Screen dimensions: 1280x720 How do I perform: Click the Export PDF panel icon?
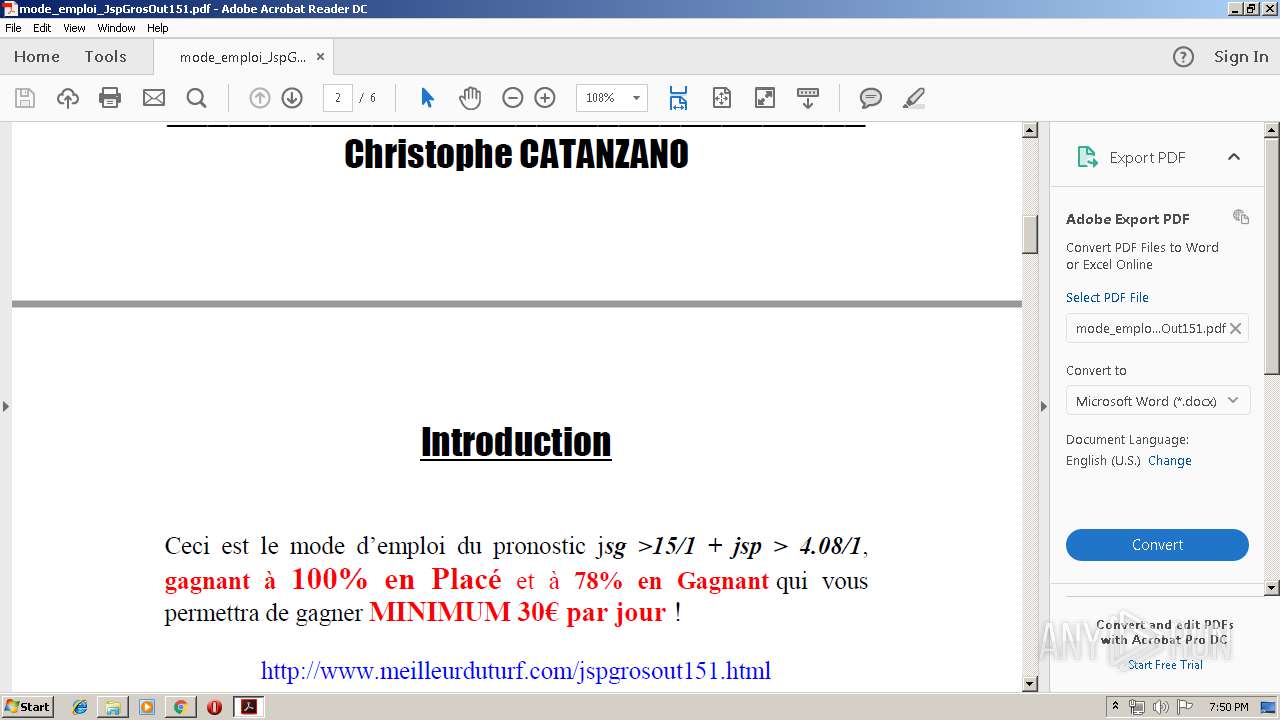pos(1086,157)
